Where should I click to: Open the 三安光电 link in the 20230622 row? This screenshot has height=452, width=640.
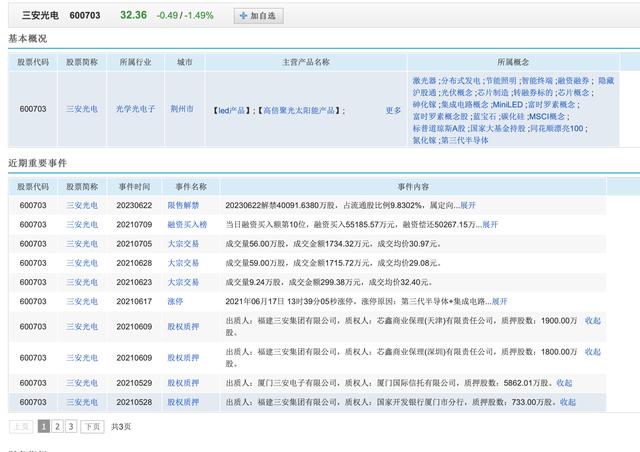coord(82,205)
